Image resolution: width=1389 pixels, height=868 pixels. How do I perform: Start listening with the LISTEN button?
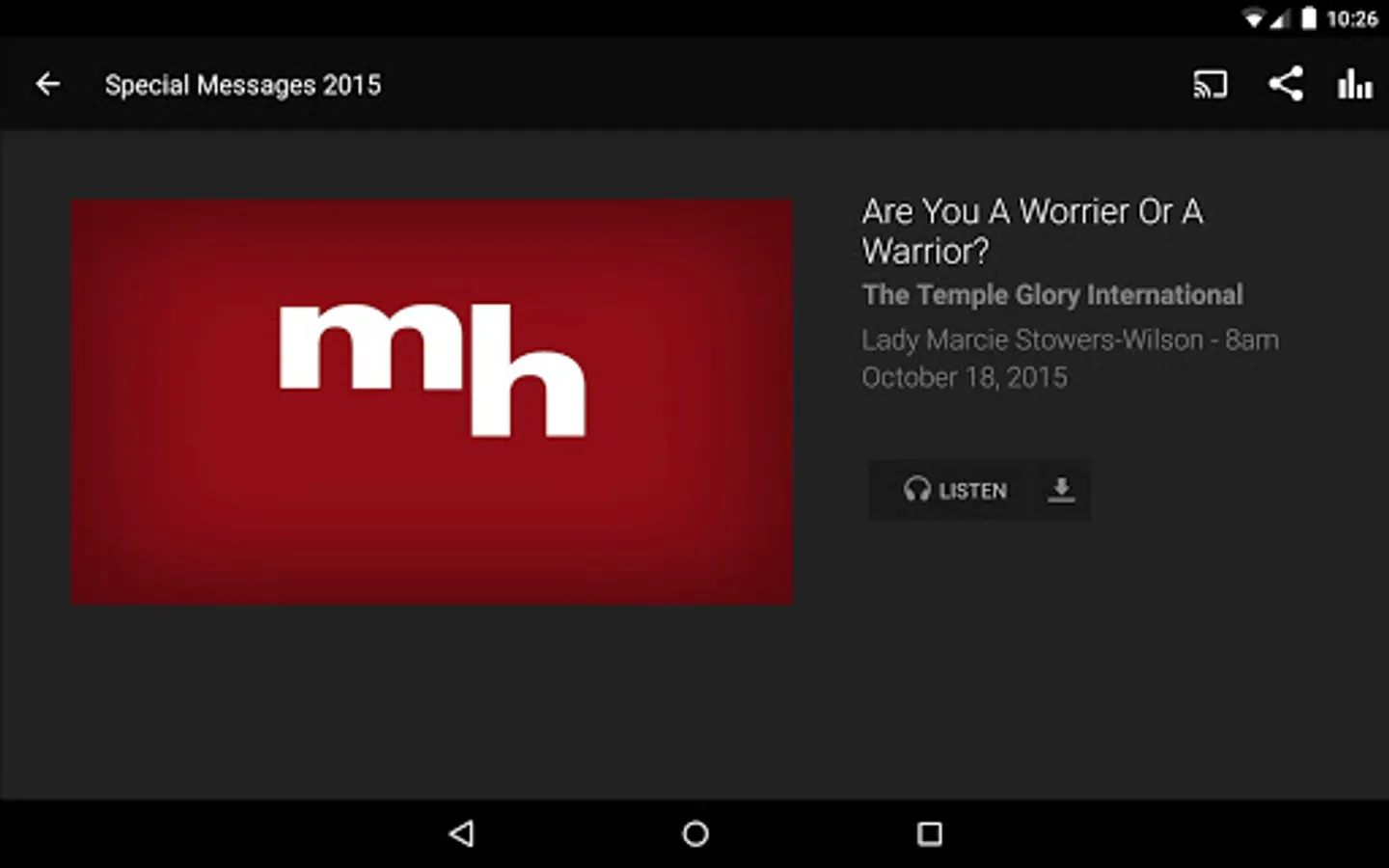tap(955, 490)
